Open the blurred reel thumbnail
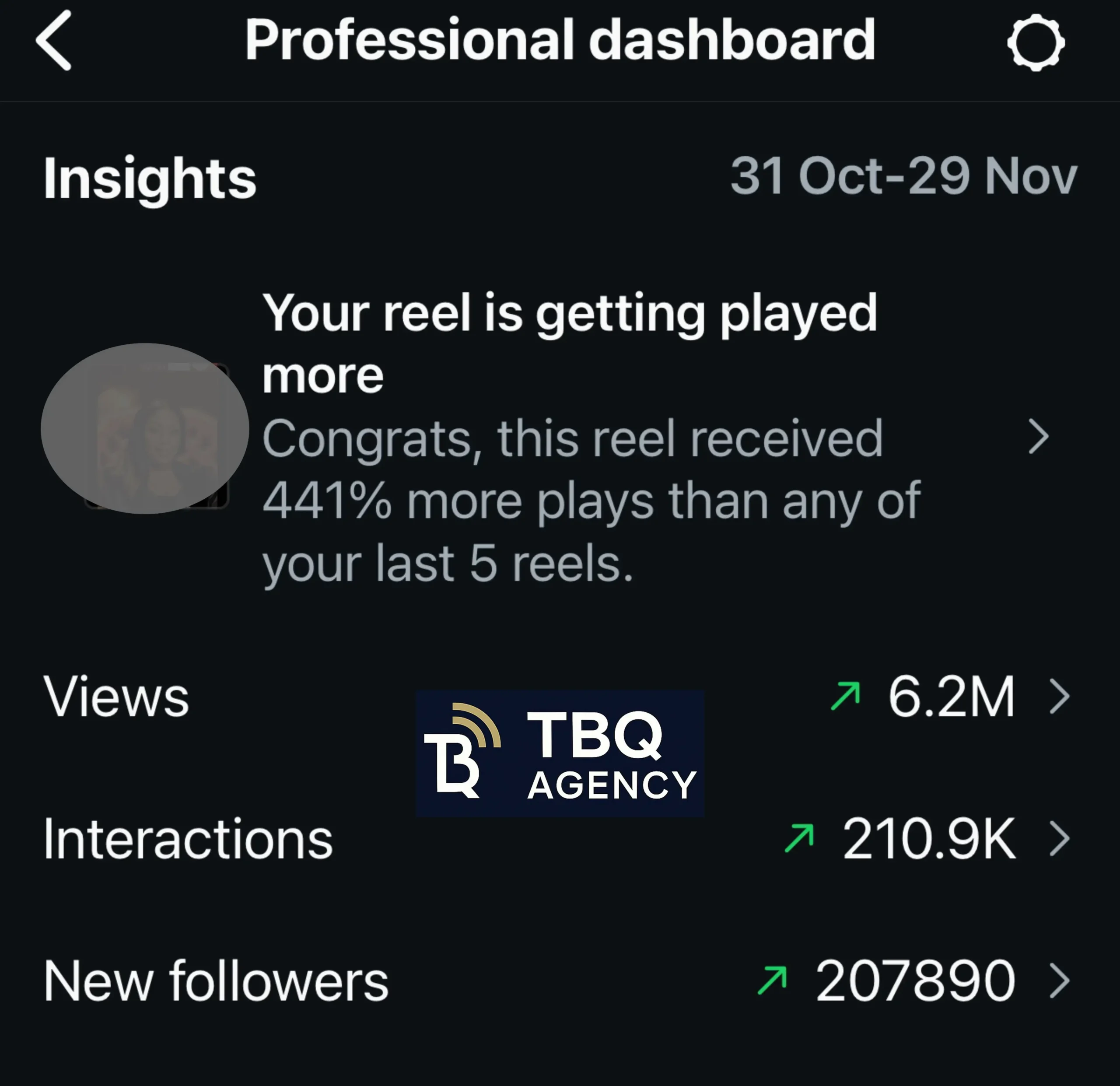Screen dimensions: 1120x1086 [x=145, y=429]
